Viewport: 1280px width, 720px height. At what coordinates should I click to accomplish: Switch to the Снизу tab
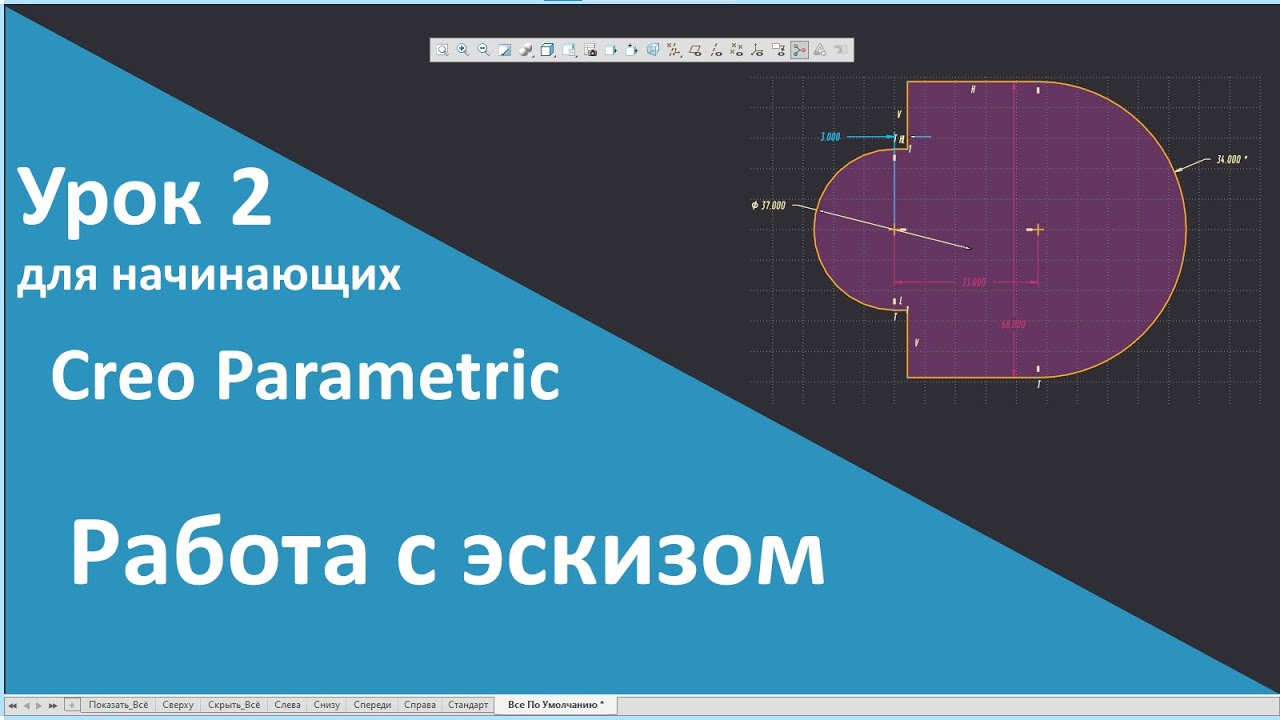click(x=327, y=705)
